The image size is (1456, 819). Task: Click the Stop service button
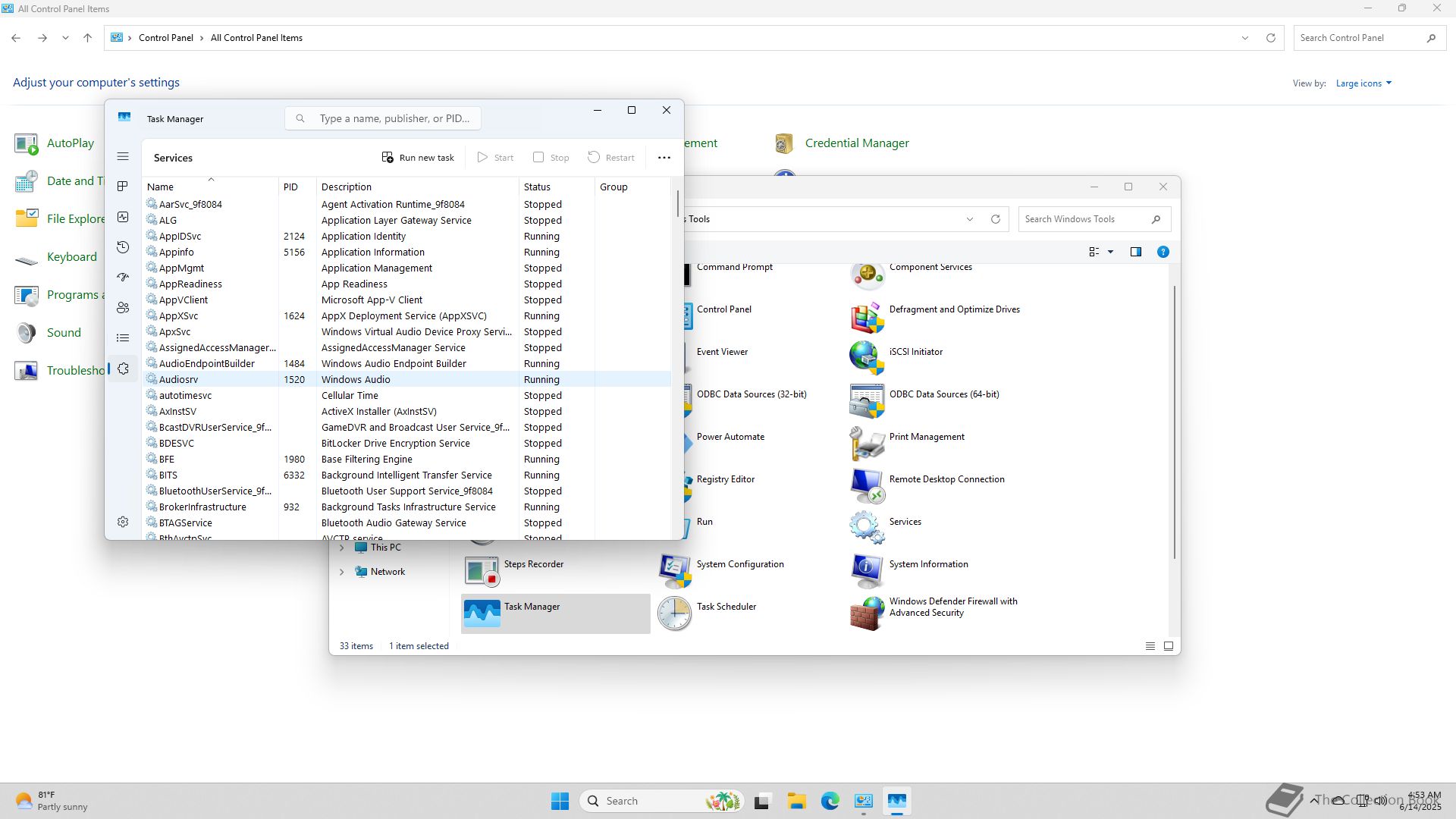551,158
